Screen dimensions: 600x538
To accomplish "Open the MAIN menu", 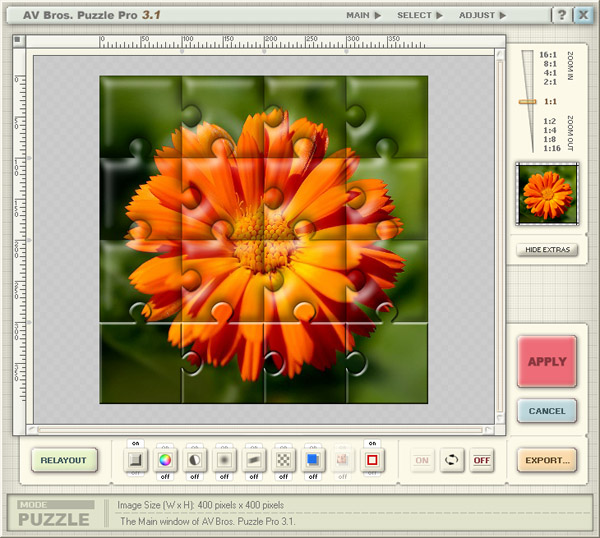I will pyautogui.click(x=363, y=15).
